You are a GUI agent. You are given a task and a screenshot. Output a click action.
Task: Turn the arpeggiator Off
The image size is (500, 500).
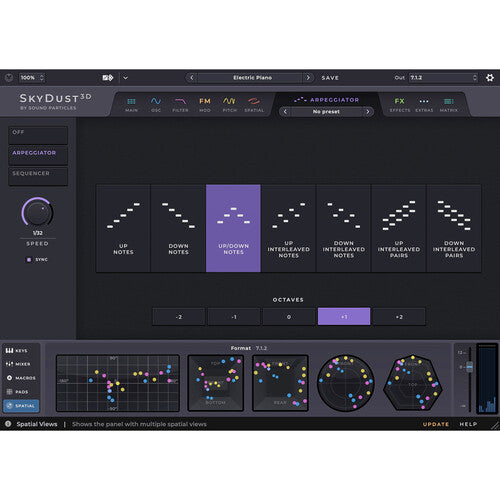point(38,135)
